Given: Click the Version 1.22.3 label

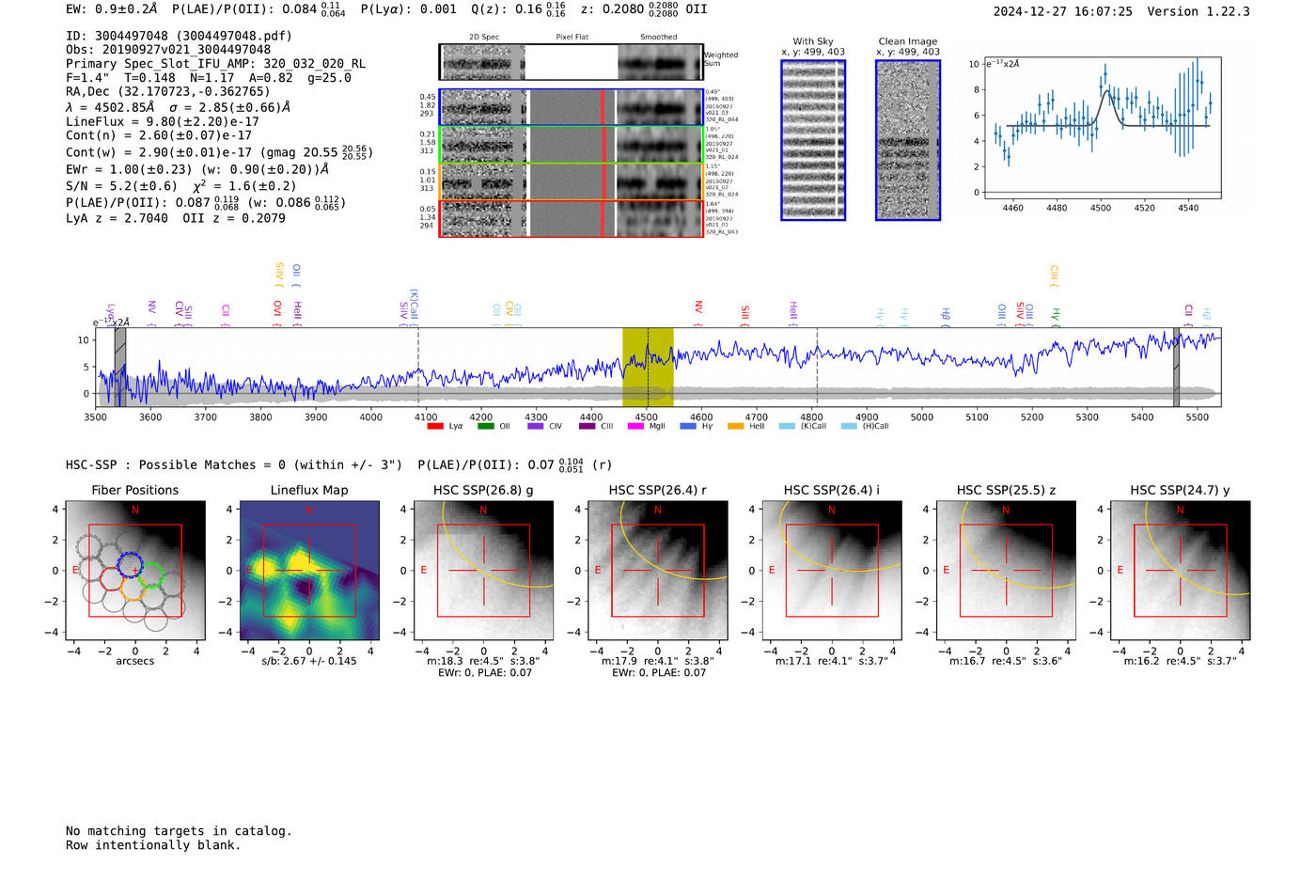Looking at the screenshot, I should pyautogui.click(x=1198, y=11).
